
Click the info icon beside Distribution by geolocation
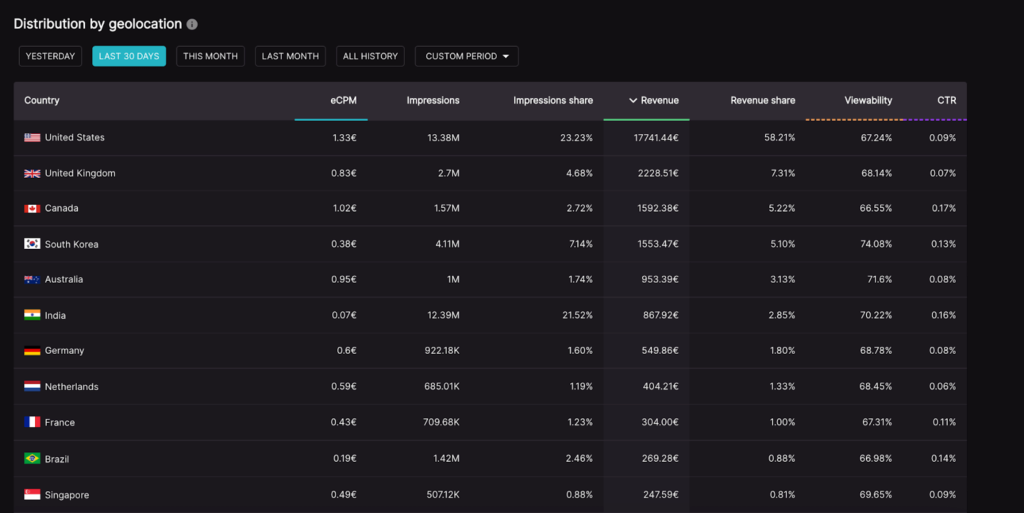click(x=192, y=24)
